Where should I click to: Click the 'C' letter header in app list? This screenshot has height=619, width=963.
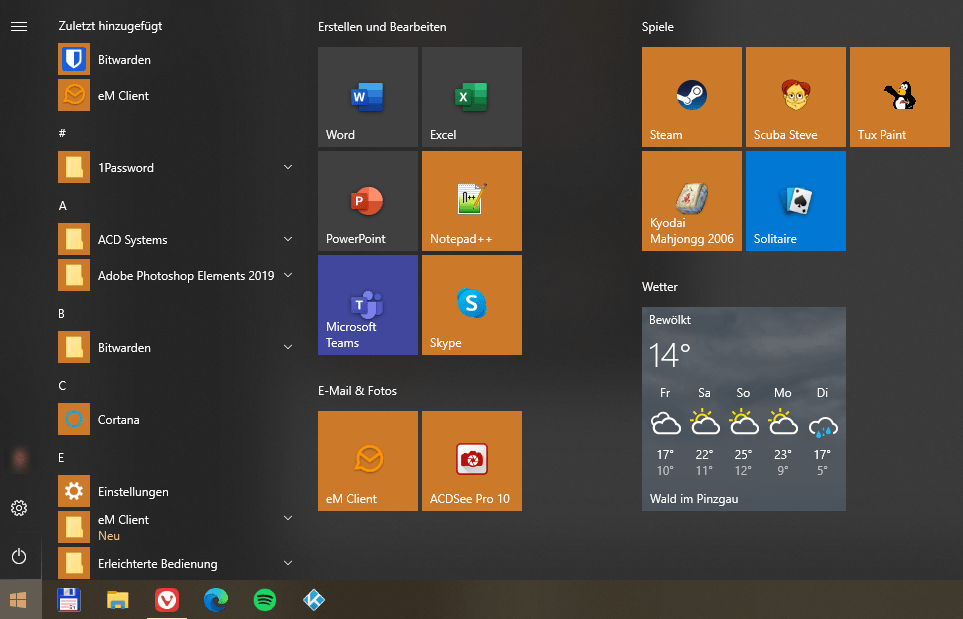[x=62, y=386]
